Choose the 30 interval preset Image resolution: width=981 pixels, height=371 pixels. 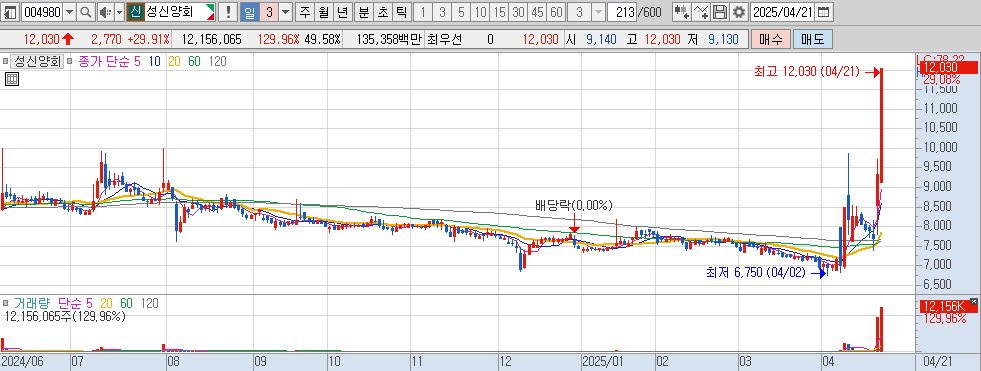tap(518, 12)
